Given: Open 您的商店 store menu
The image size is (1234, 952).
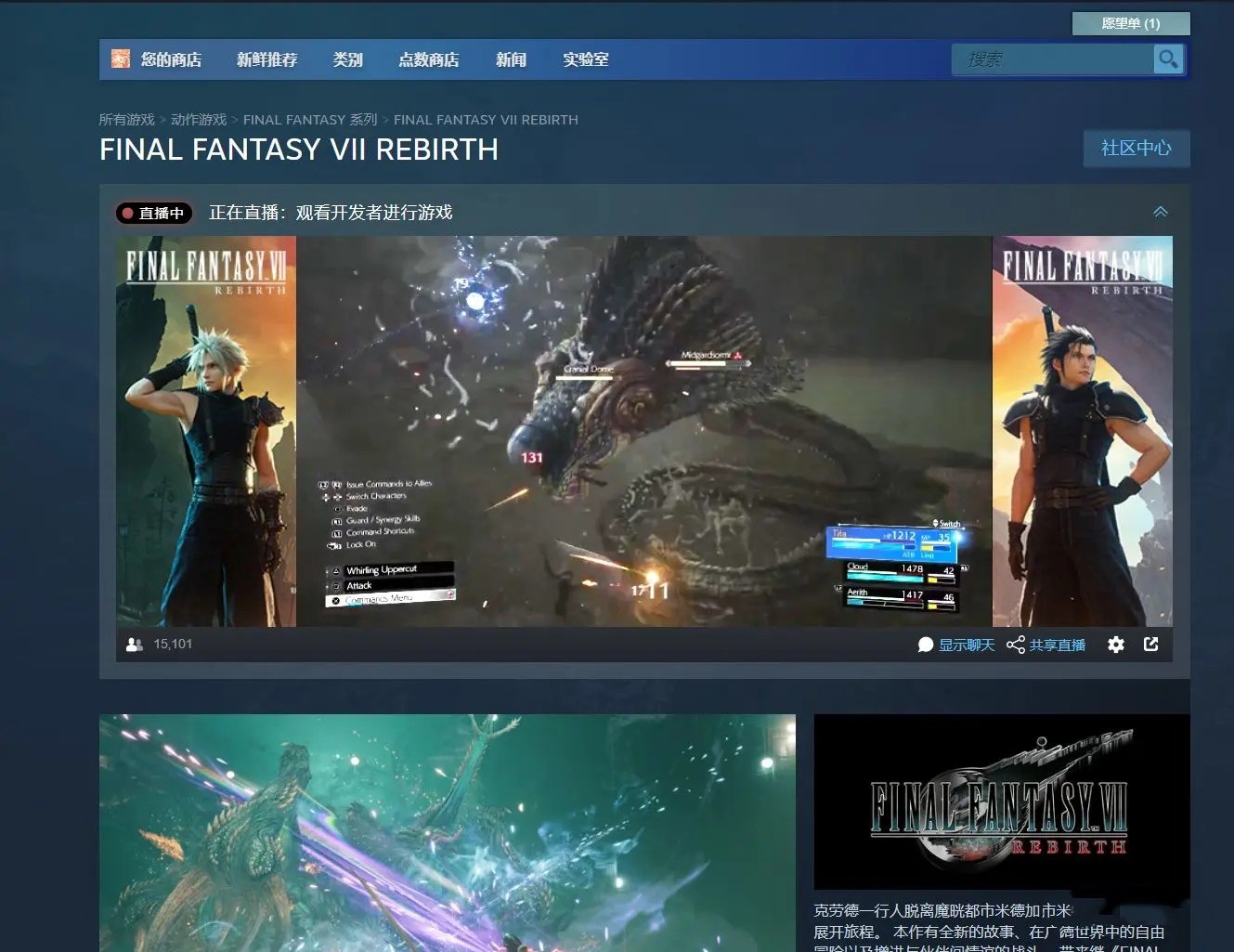Looking at the screenshot, I should 171,59.
